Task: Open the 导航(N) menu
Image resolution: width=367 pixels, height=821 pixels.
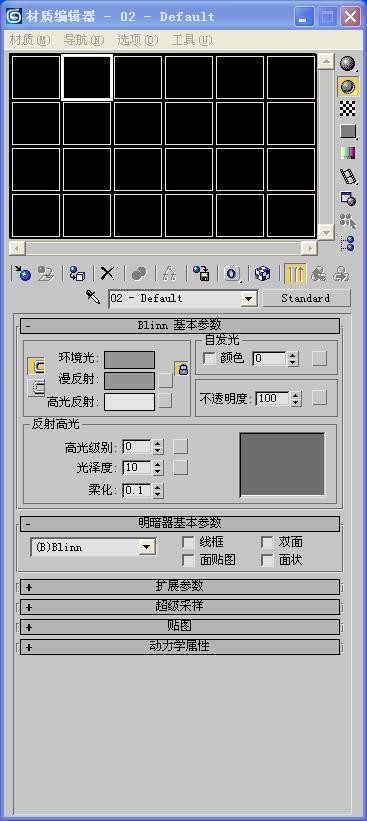Action: (84, 40)
